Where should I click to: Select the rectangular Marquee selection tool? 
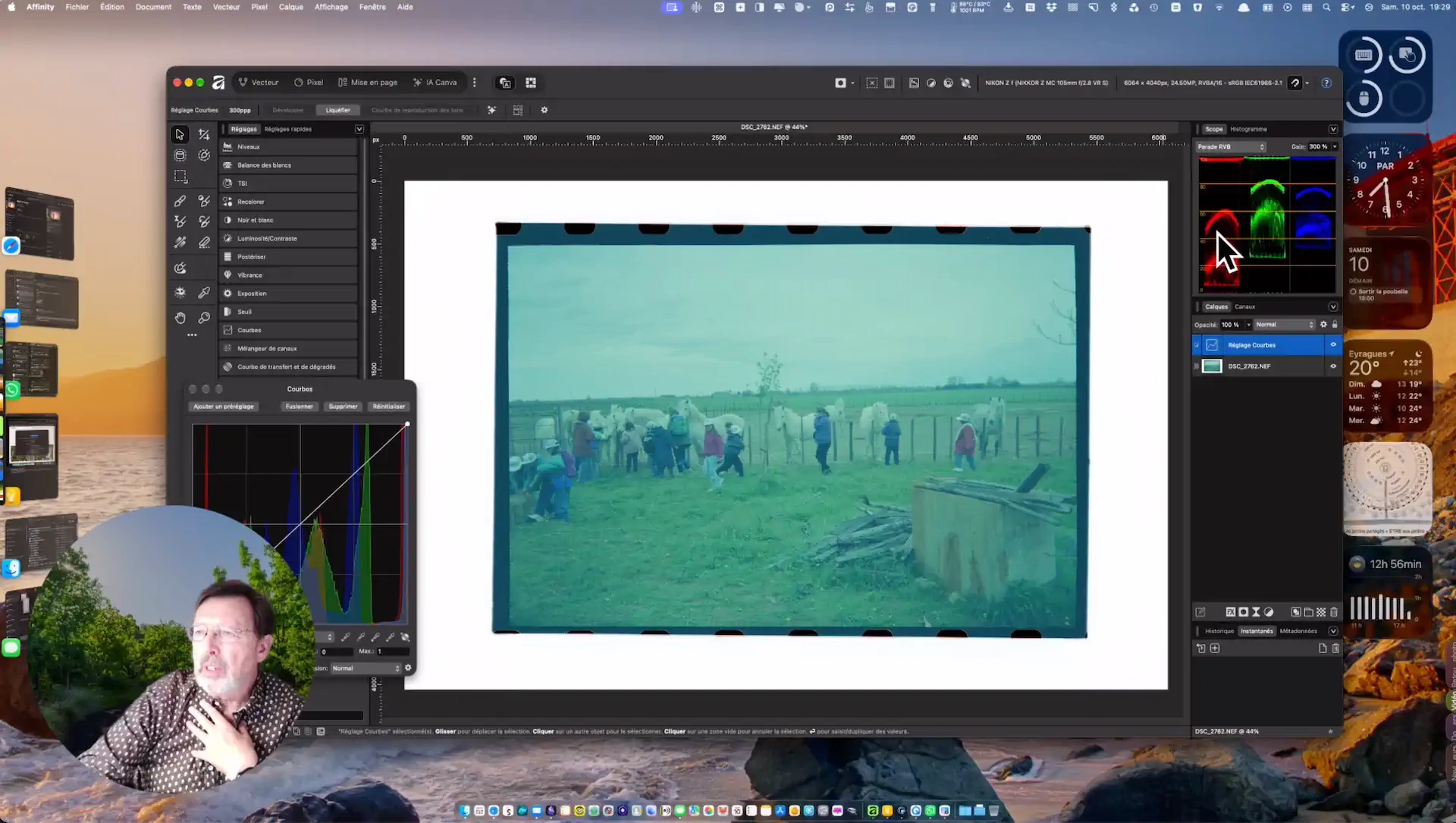tap(180, 177)
